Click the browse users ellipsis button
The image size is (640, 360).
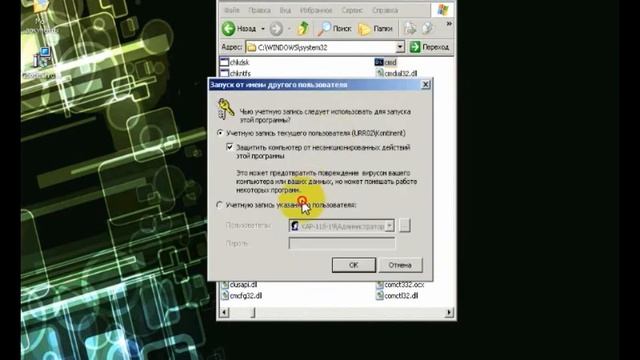pyautogui.click(x=404, y=225)
